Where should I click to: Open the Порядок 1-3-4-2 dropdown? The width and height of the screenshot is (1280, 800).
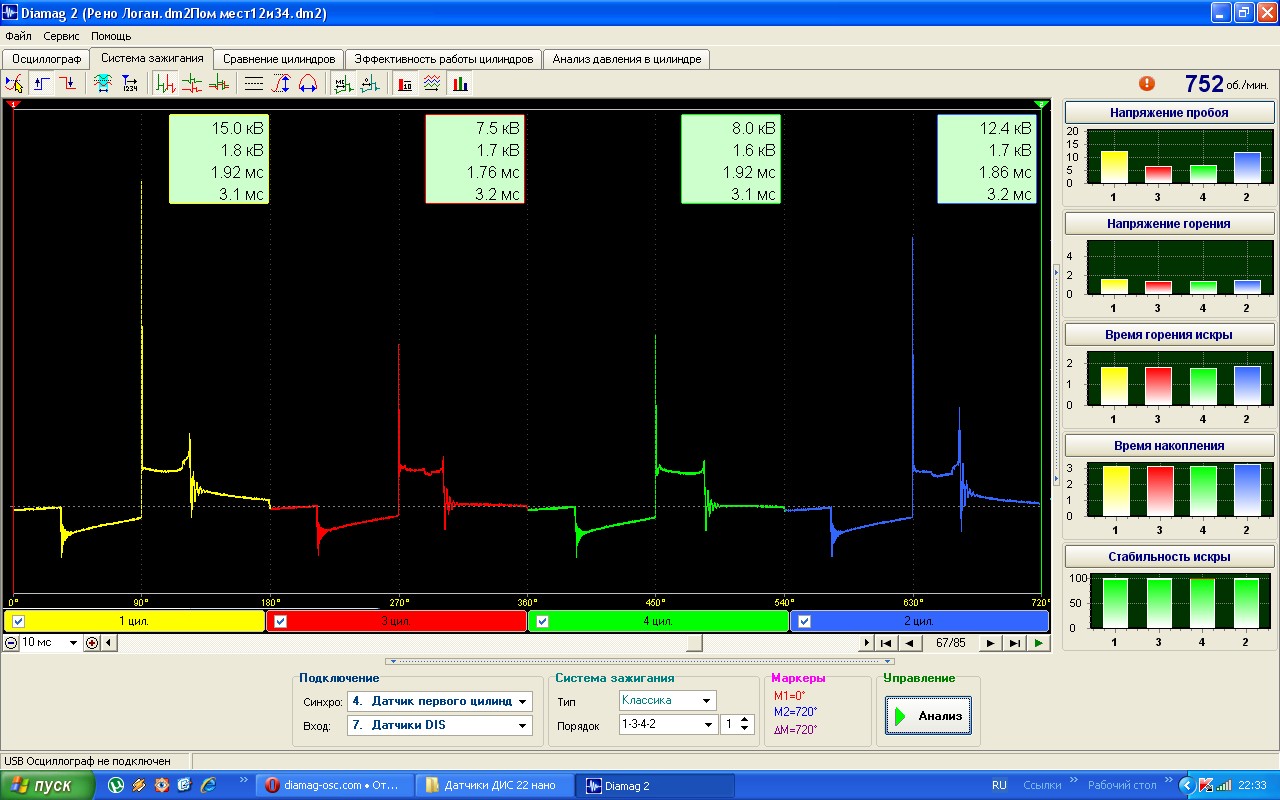click(709, 725)
